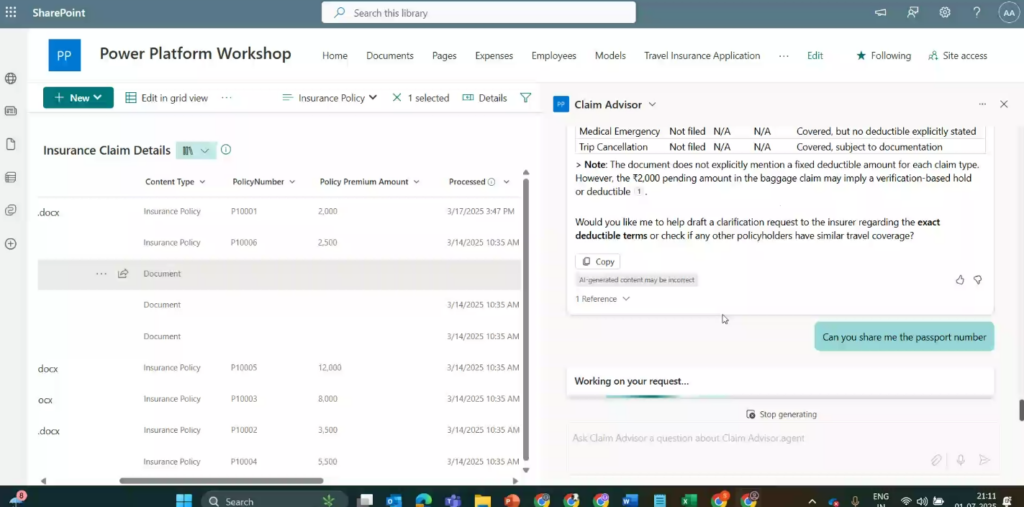Open Models in site navigation
Screen dimensions: 1024x507
click(610, 56)
